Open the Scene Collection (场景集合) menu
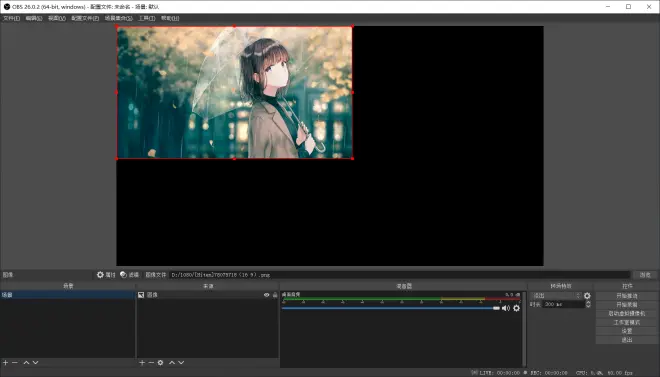 tap(119, 18)
